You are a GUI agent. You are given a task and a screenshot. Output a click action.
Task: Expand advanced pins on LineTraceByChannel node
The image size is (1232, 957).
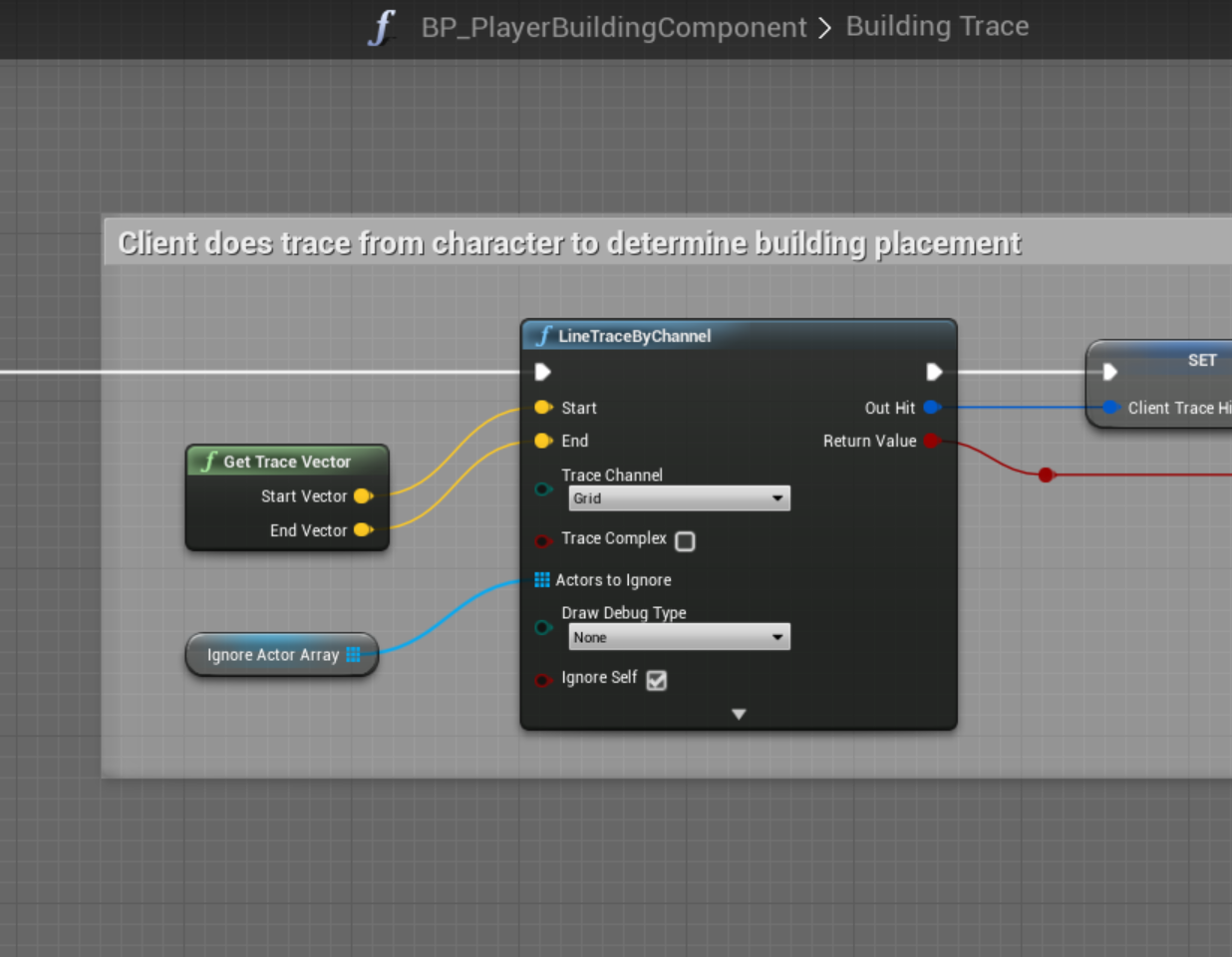(739, 714)
